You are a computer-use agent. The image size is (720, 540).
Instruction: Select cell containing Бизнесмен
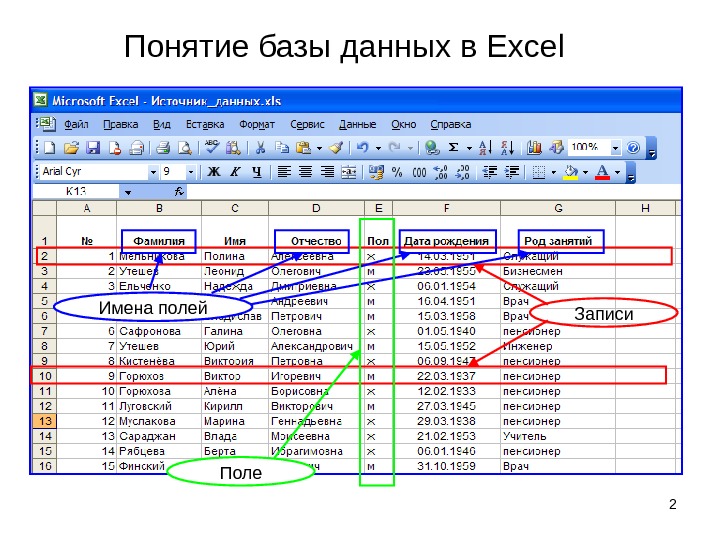click(x=557, y=271)
